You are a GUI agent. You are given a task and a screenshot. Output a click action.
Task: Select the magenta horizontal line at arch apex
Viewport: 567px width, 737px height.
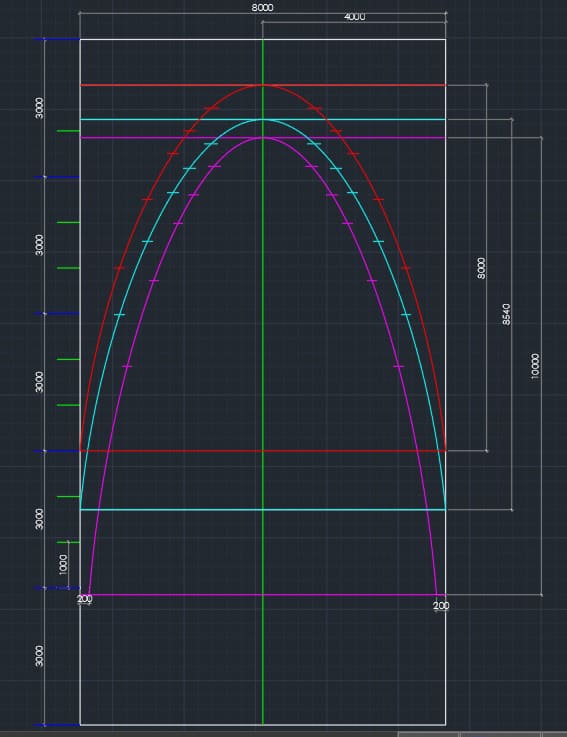263,138
